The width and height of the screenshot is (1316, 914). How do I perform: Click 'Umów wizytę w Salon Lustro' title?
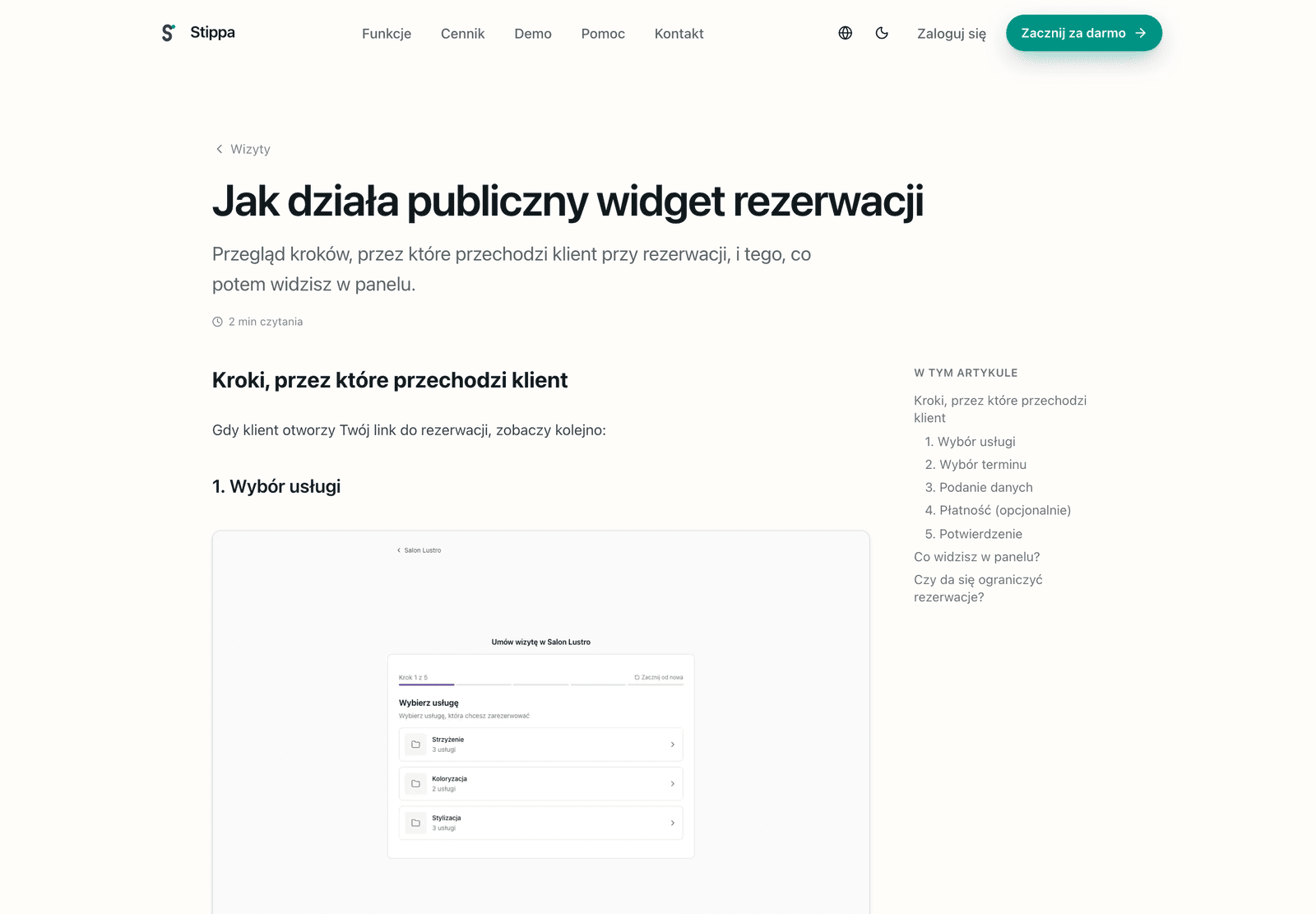coord(541,642)
